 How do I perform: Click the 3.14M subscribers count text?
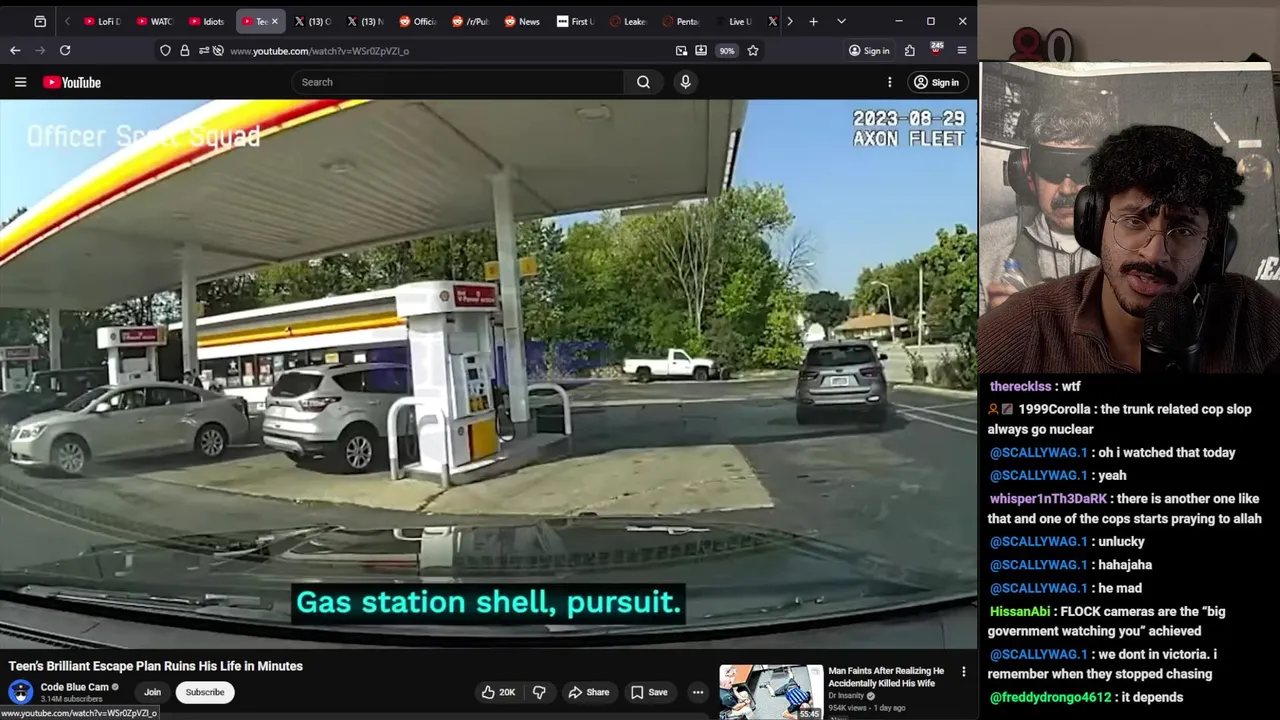pyautogui.click(x=71, y=699)
